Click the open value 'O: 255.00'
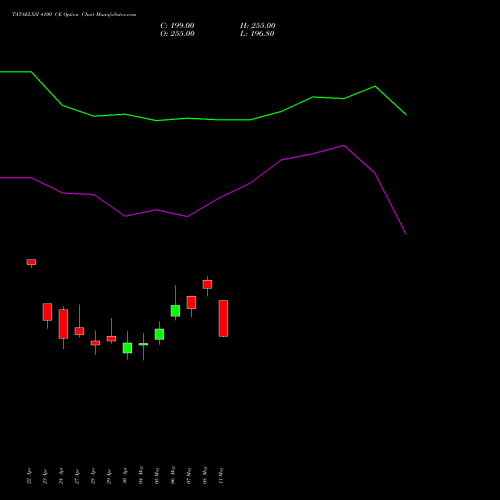This screenshot has width=500, height=500. click(177, 34)
